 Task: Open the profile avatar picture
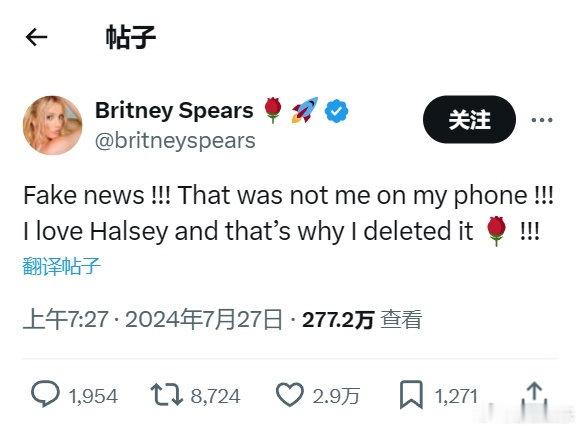point(53,125)
